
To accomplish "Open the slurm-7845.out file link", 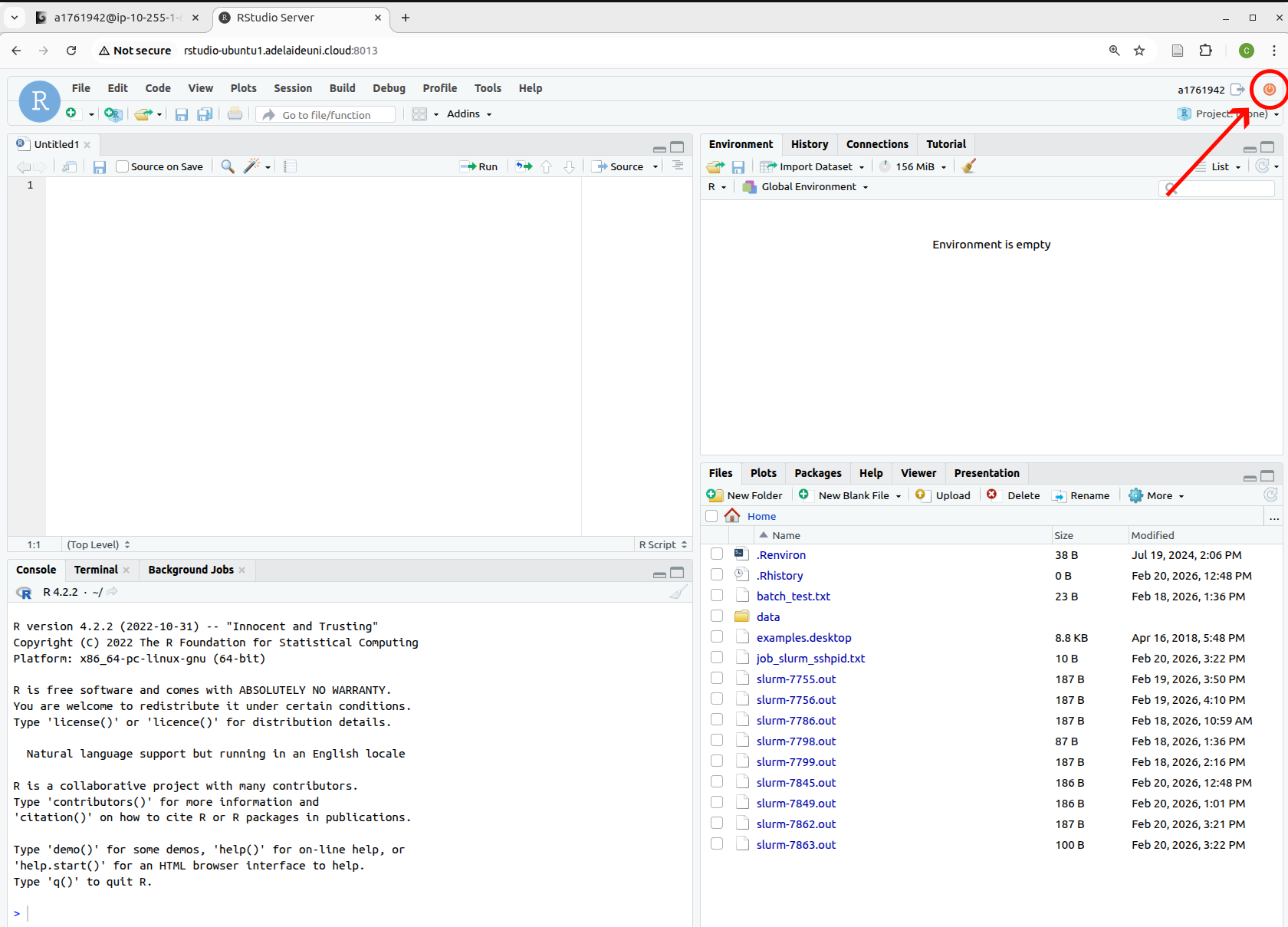I will [x=796, y=782].
